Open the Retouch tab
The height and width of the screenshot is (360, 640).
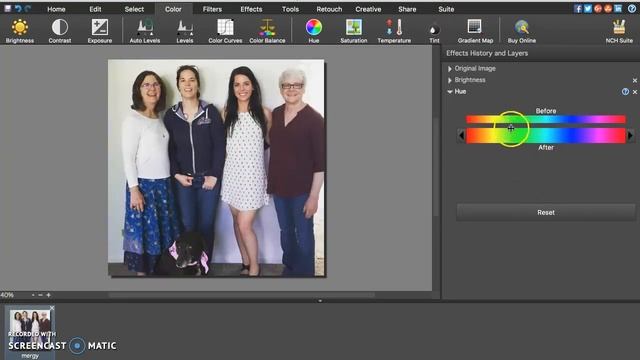point(329,9)
